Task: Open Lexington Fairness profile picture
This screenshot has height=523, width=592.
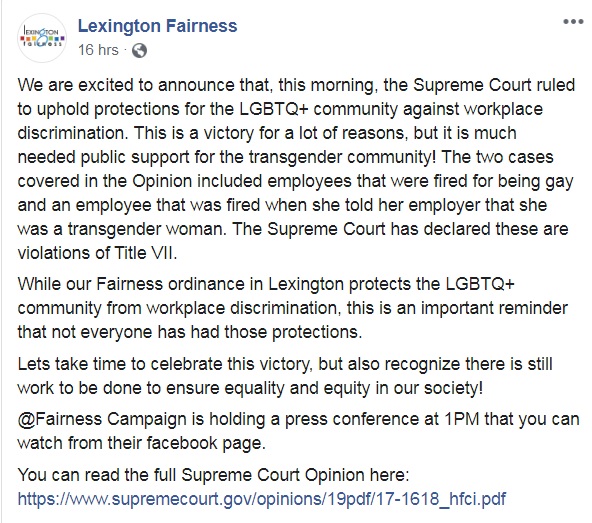Action: [x=42, y=38]
